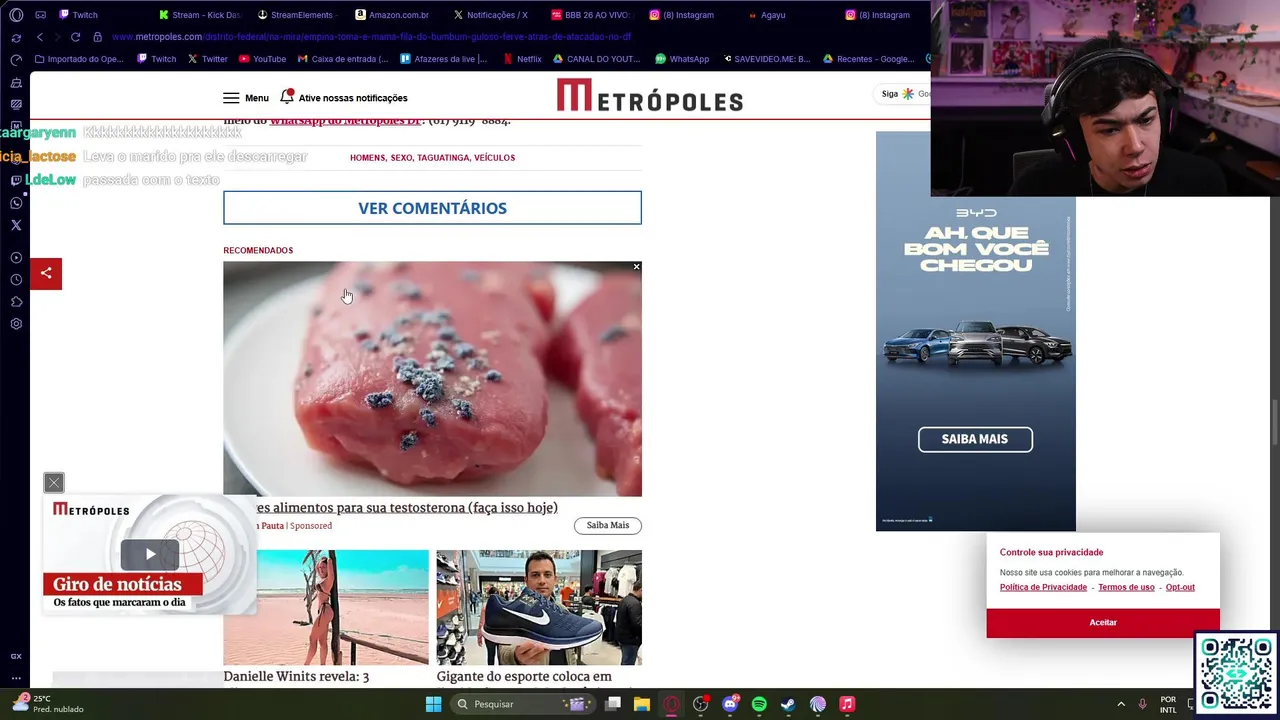Click VER COMENTÁRIOS button
This screenshot has height=720, width=1280.
pos(432,208)
